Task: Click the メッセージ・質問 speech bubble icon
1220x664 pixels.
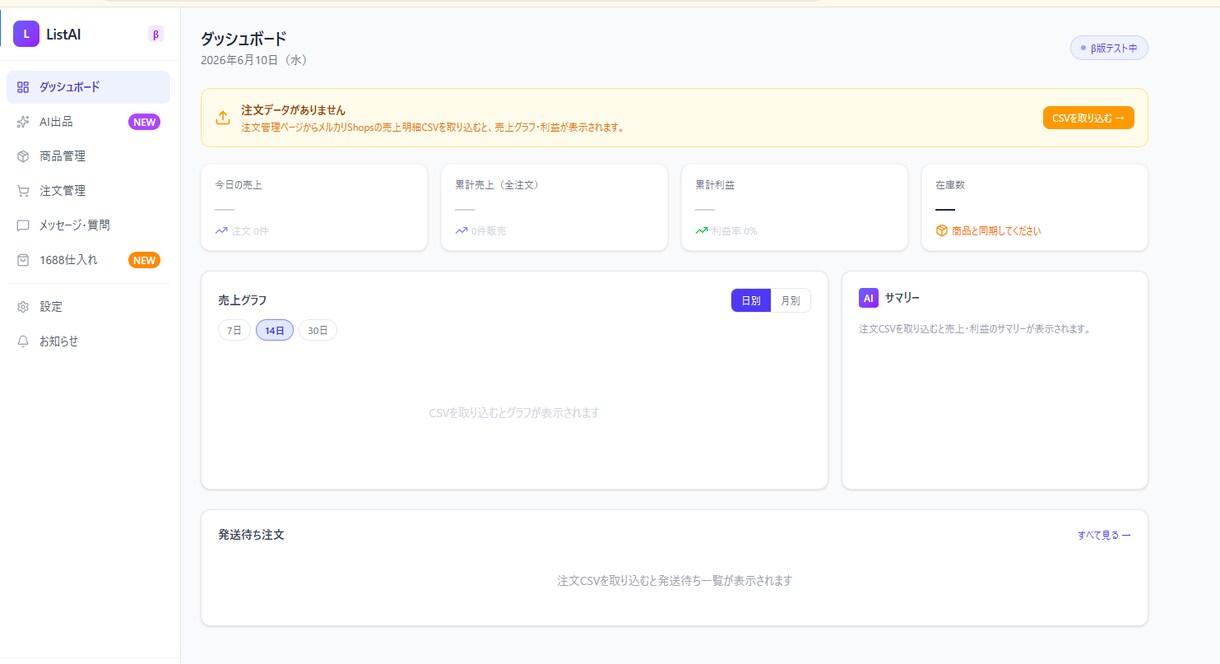Action: point(23,226)
